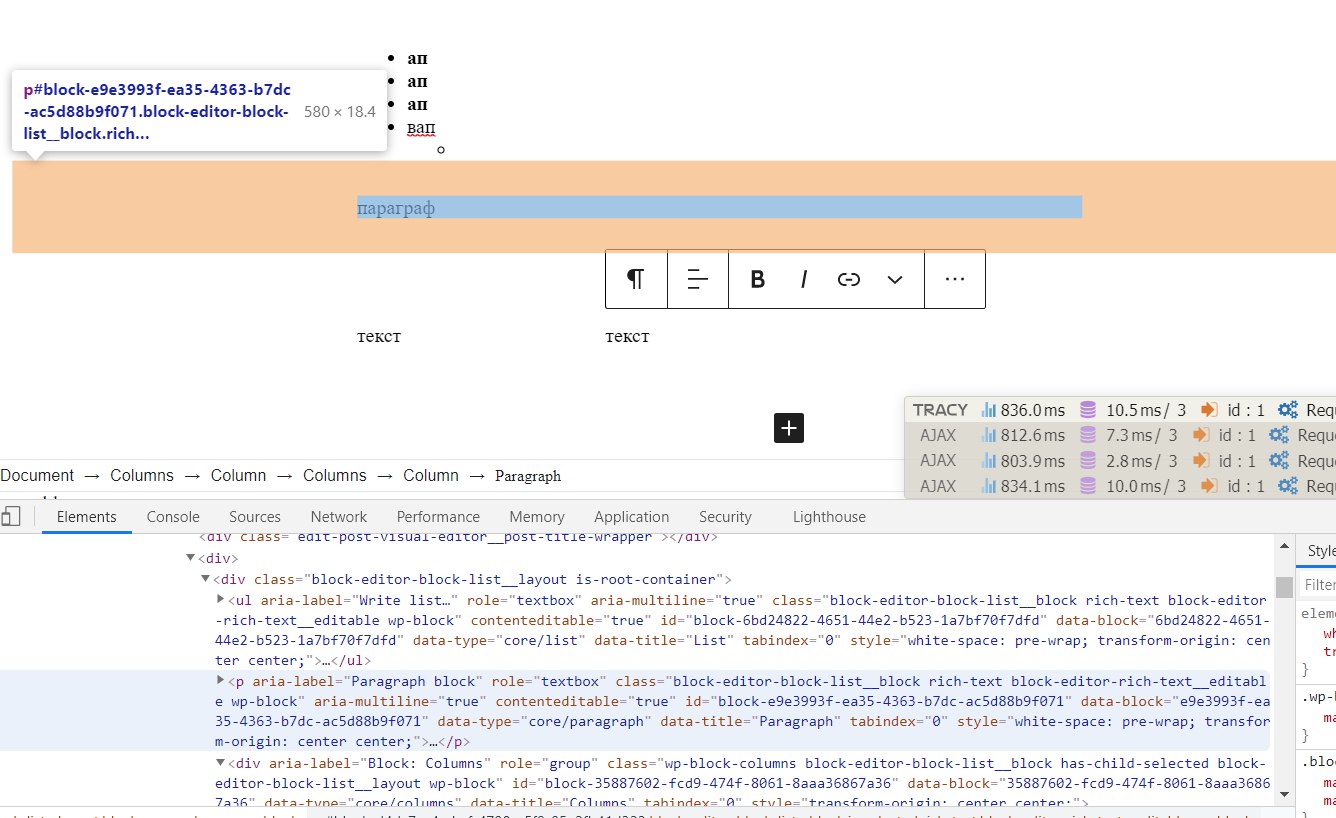Click the 812.6 ms AJAX timing value
Image resolution: width=1336 pixels, height=818 pixels.
(x=1033, y=435)
